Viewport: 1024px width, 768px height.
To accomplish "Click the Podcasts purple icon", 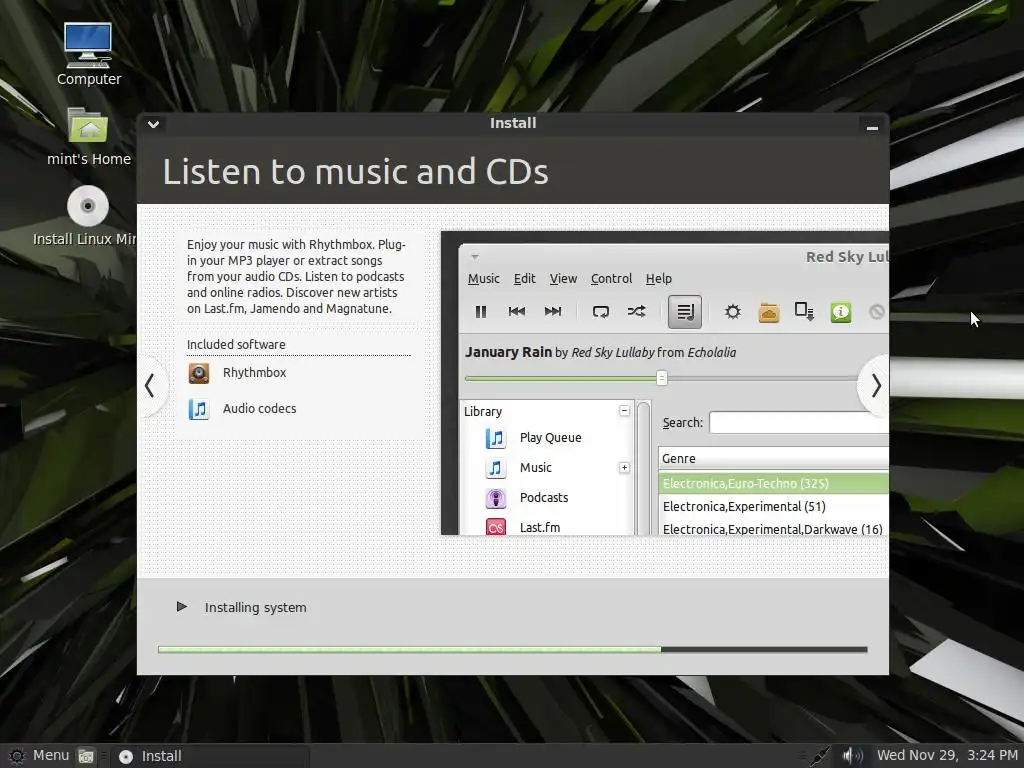I will (x=496, y=498).
